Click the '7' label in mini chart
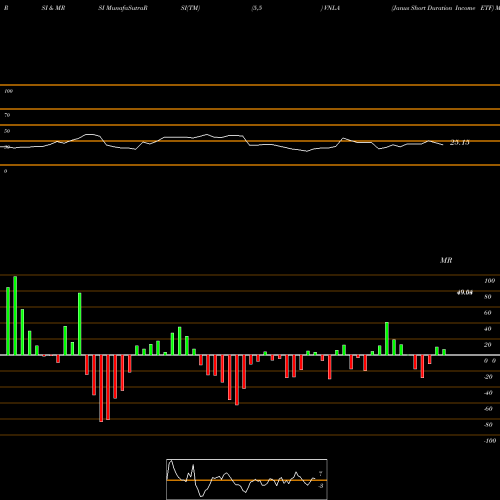The image size is (500, 500). (x=320, y=474)
